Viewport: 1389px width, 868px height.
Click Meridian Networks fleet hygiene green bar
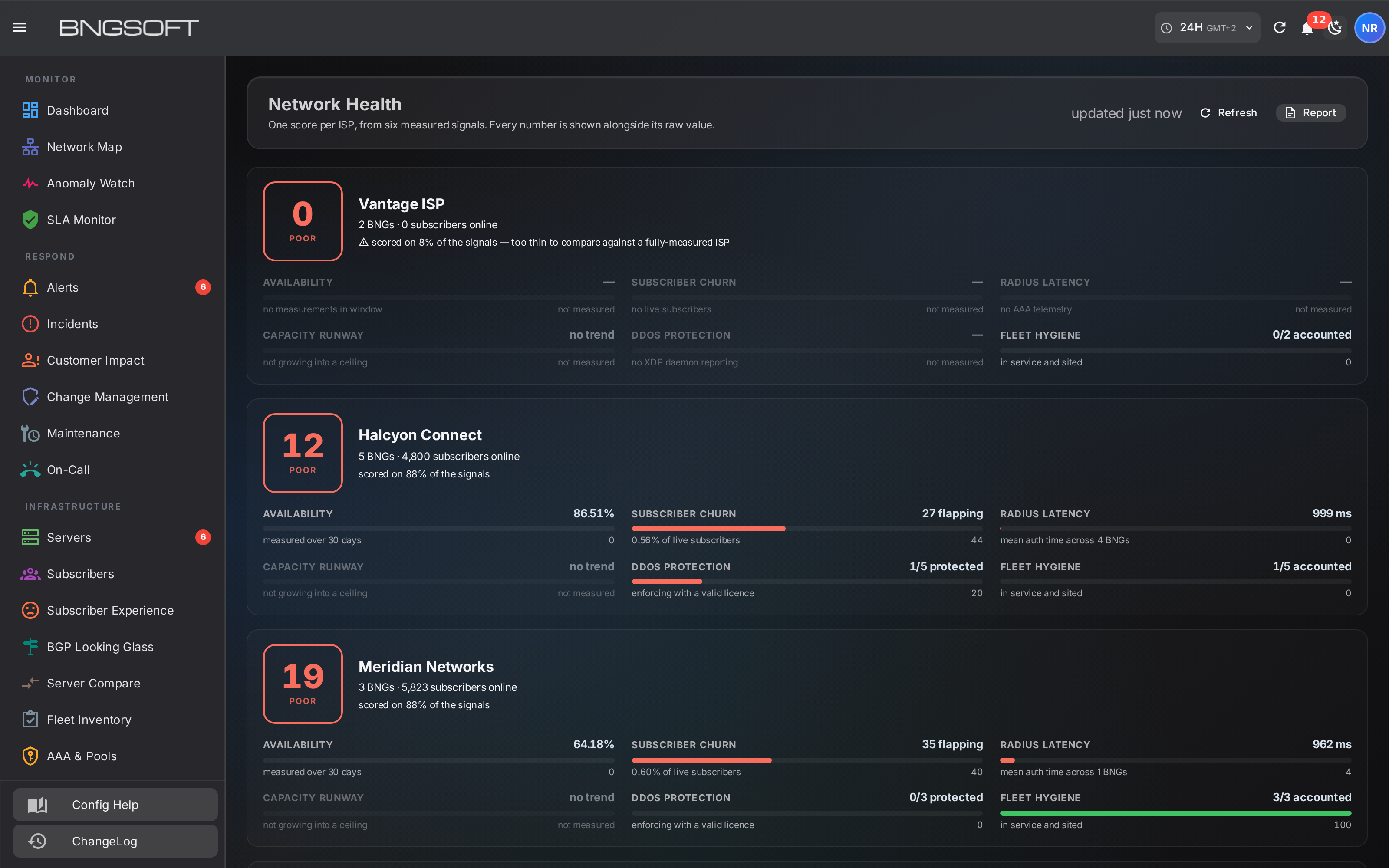click(1175, 813)
